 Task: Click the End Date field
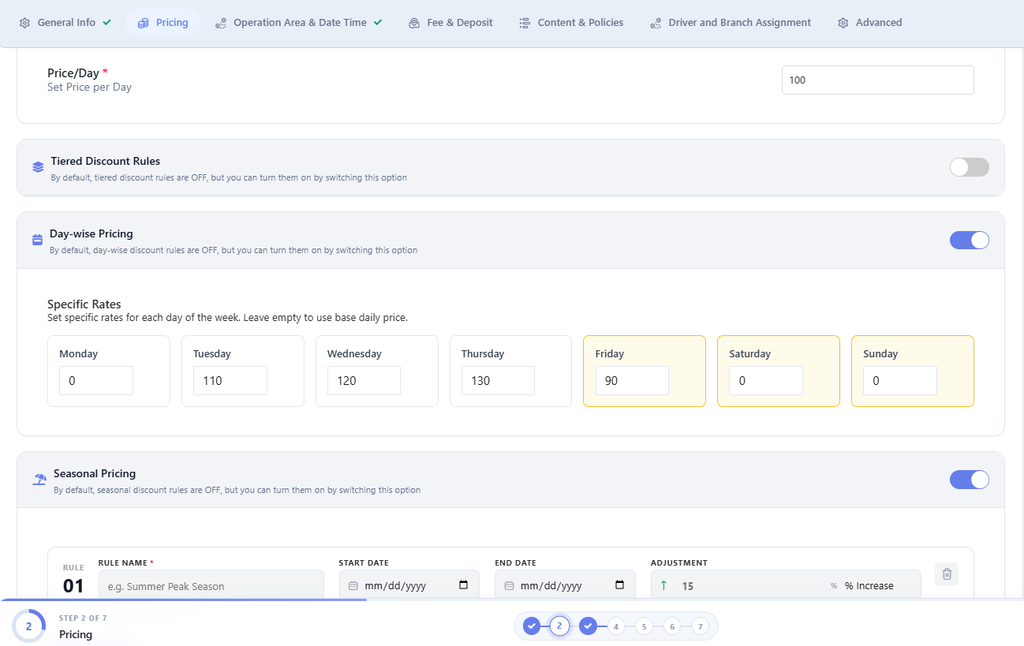[x=565, y=585]
